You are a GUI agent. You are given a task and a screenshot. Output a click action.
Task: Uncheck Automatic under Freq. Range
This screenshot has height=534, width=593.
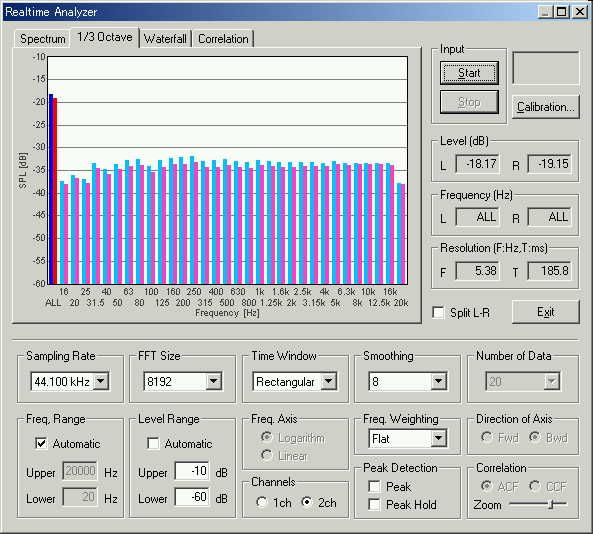tap(41, 443)
